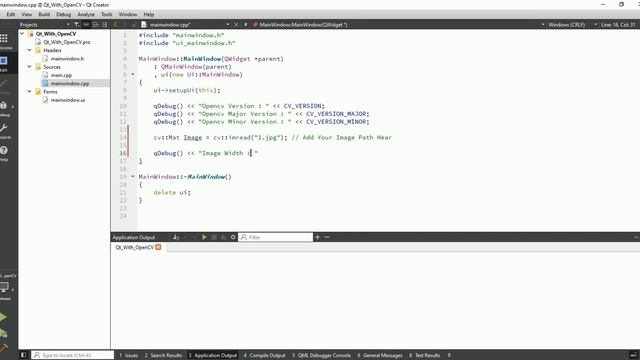Toggle synchronize with editor link icon
Screen dimensions: 640x360
[x=86, y=24]
